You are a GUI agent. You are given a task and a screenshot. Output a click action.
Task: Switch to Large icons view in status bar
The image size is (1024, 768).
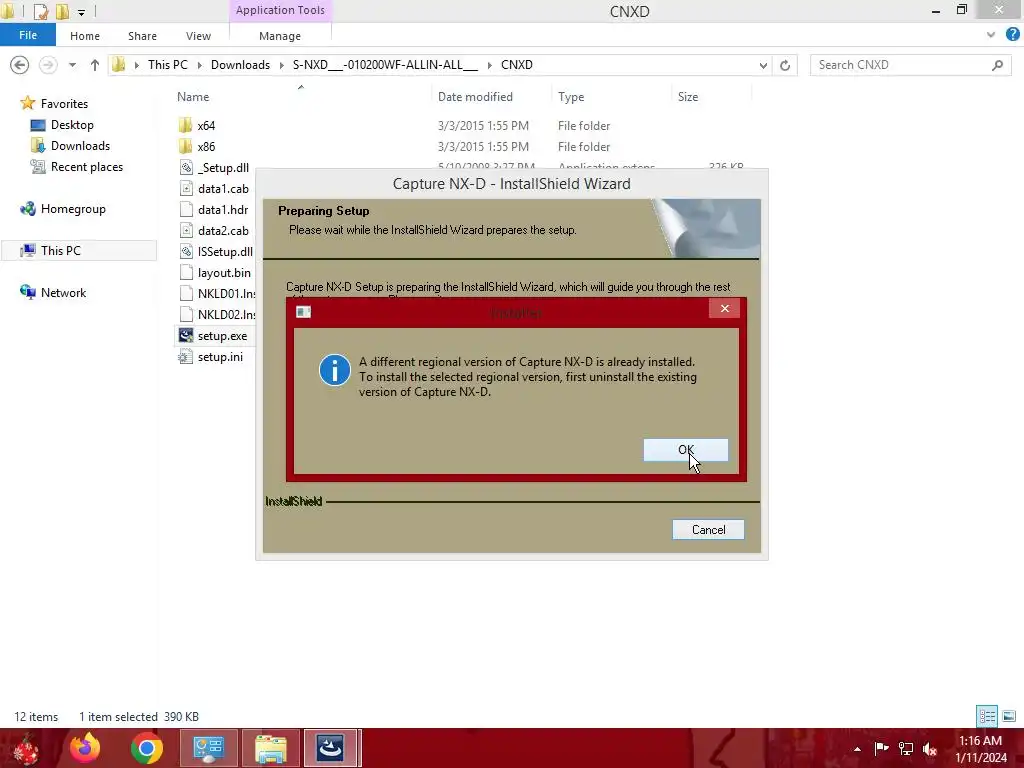1009,716
